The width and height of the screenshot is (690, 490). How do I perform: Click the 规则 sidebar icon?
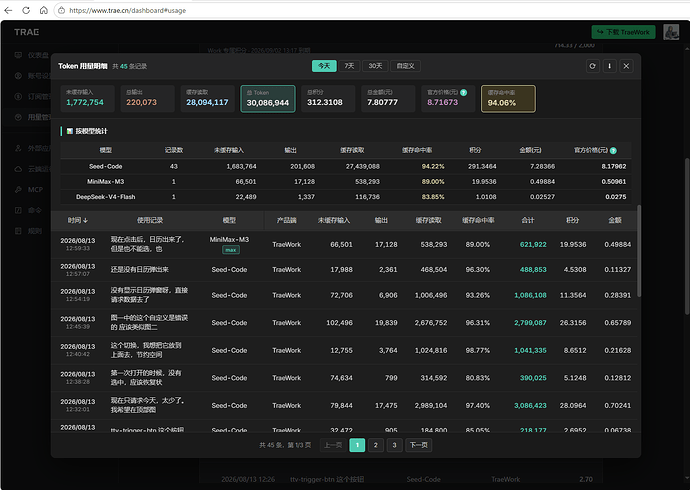coord(18,231)
